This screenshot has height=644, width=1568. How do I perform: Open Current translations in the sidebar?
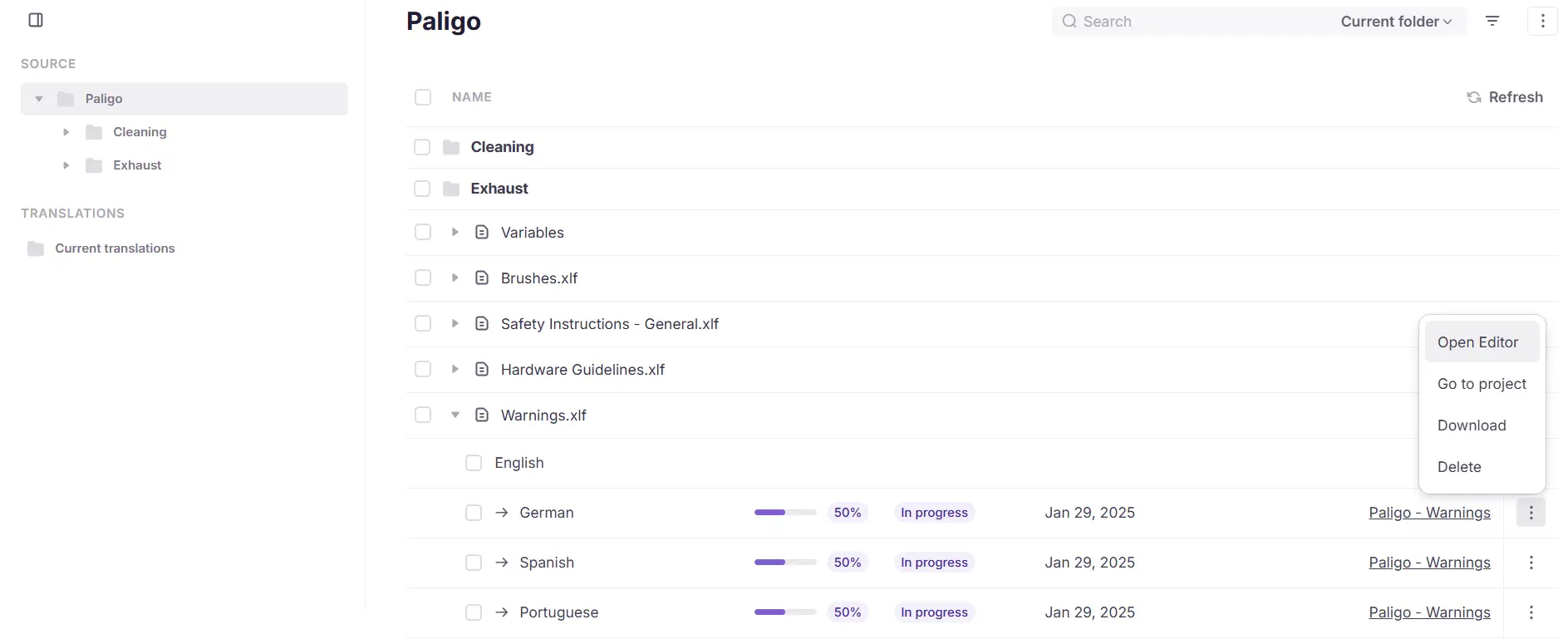coord(115,248)
